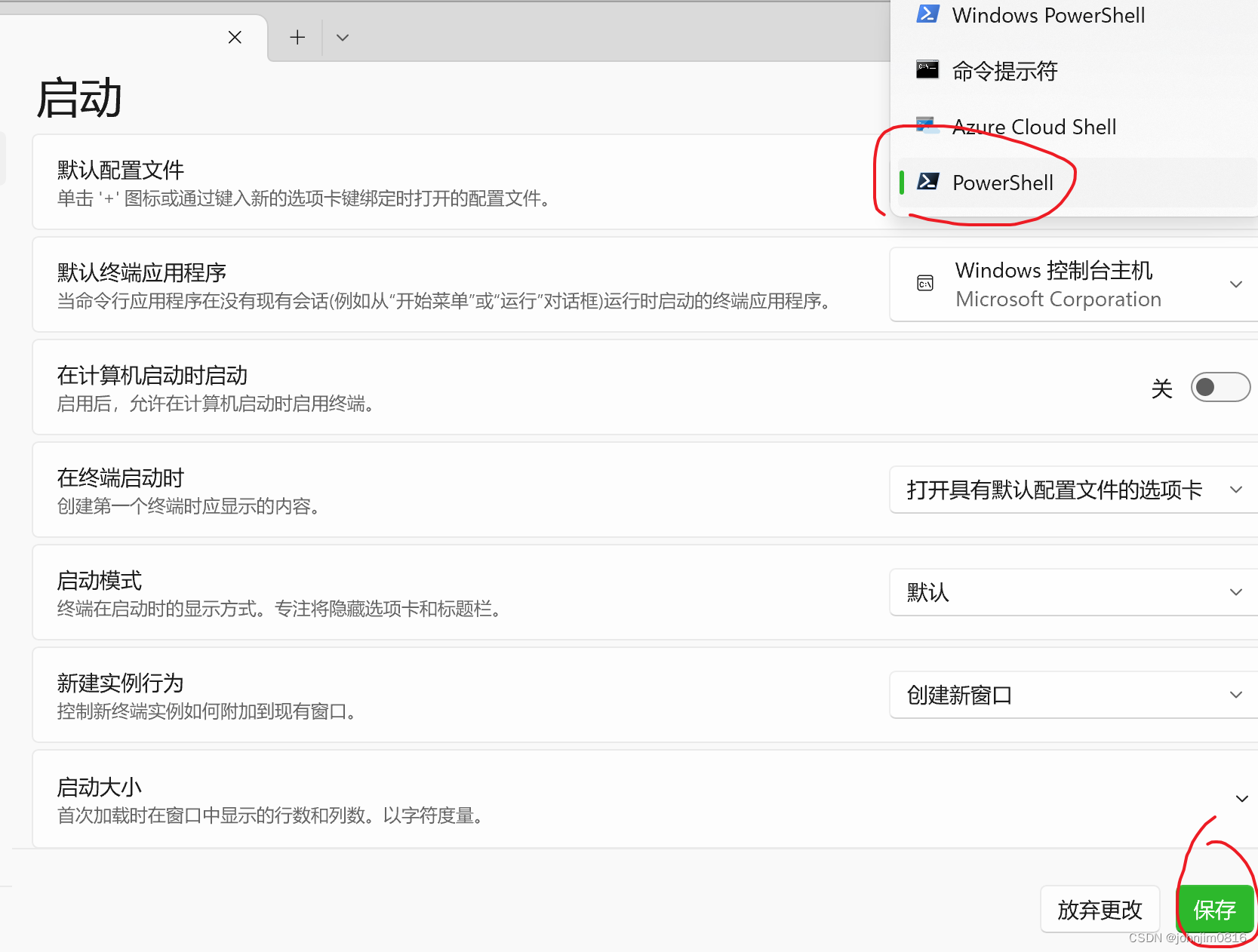
Task: Close the current terminal tab
Action: (234, 37)
